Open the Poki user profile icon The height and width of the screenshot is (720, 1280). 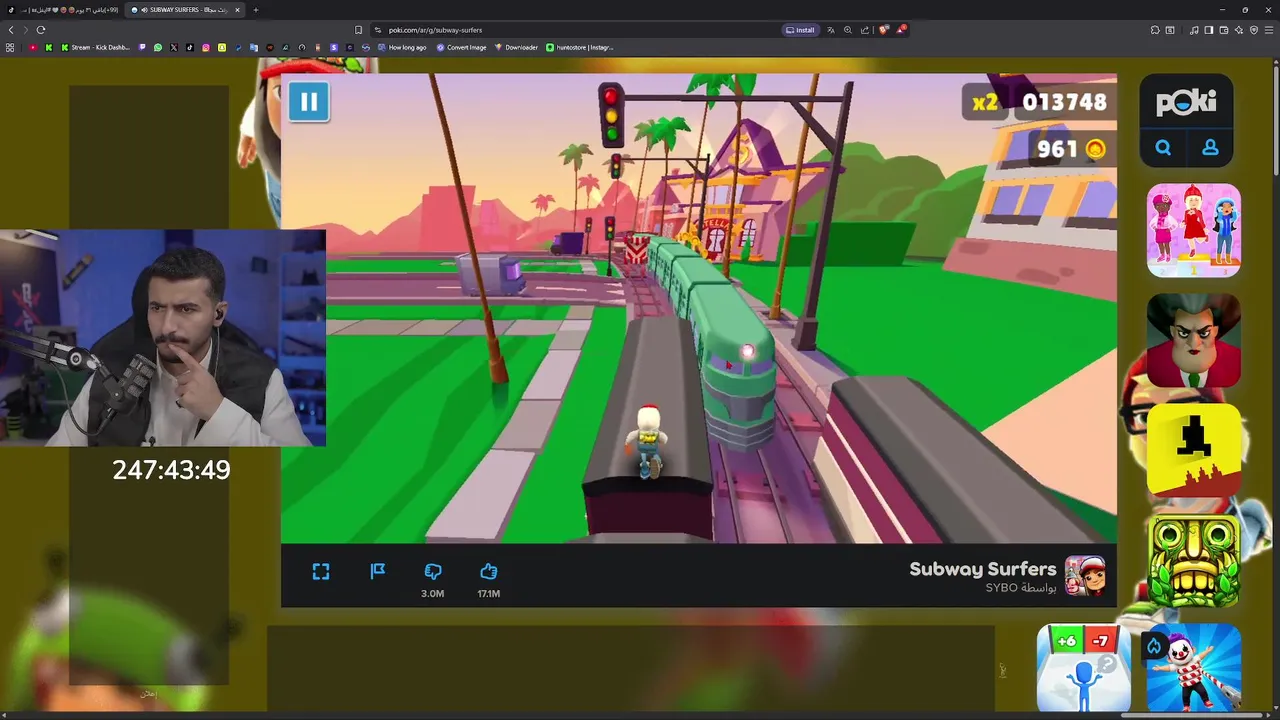1210,147
